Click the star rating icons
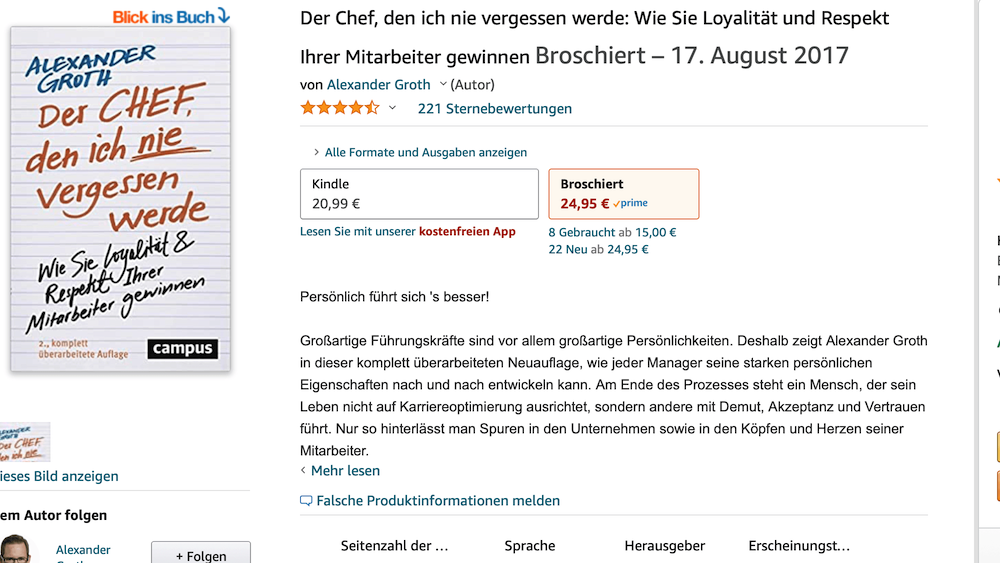 (x=340, y=108)
